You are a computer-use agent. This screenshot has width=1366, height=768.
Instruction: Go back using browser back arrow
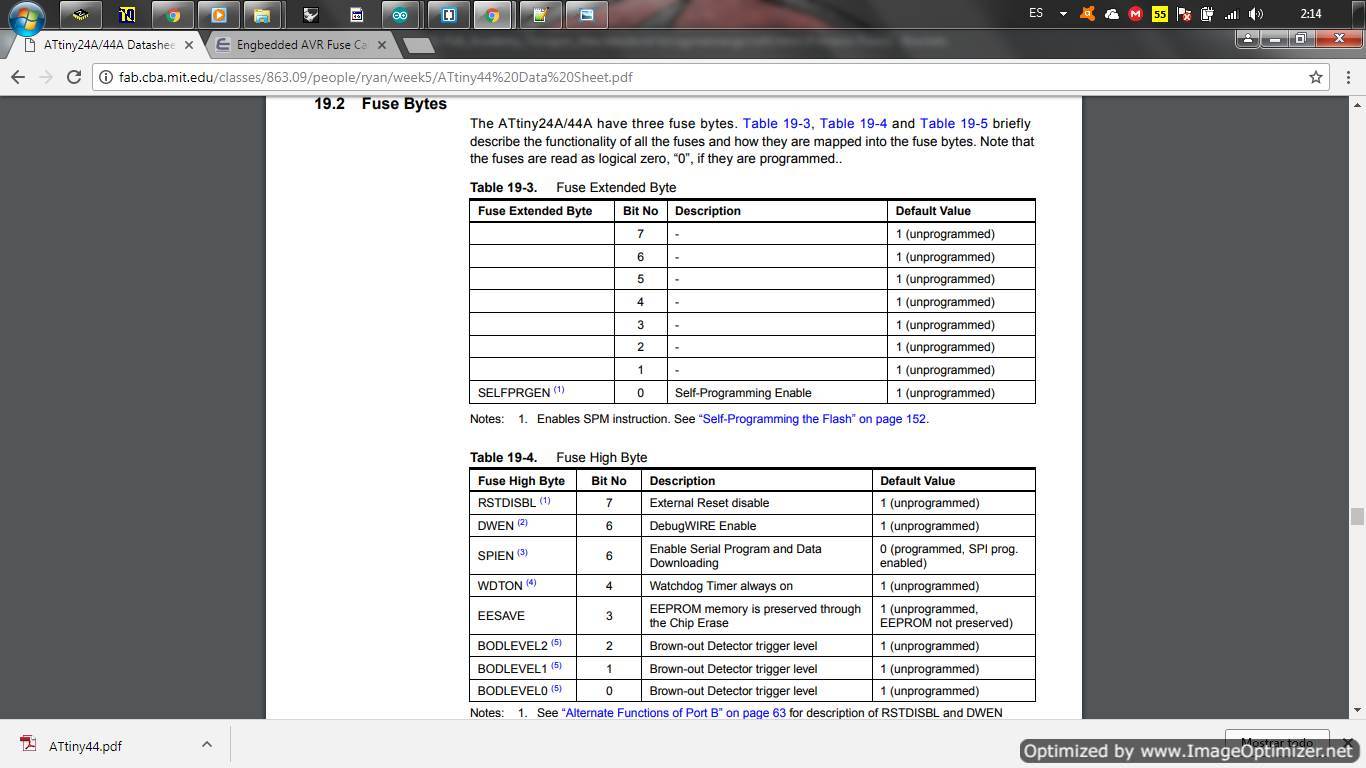(x=18, y=77)
